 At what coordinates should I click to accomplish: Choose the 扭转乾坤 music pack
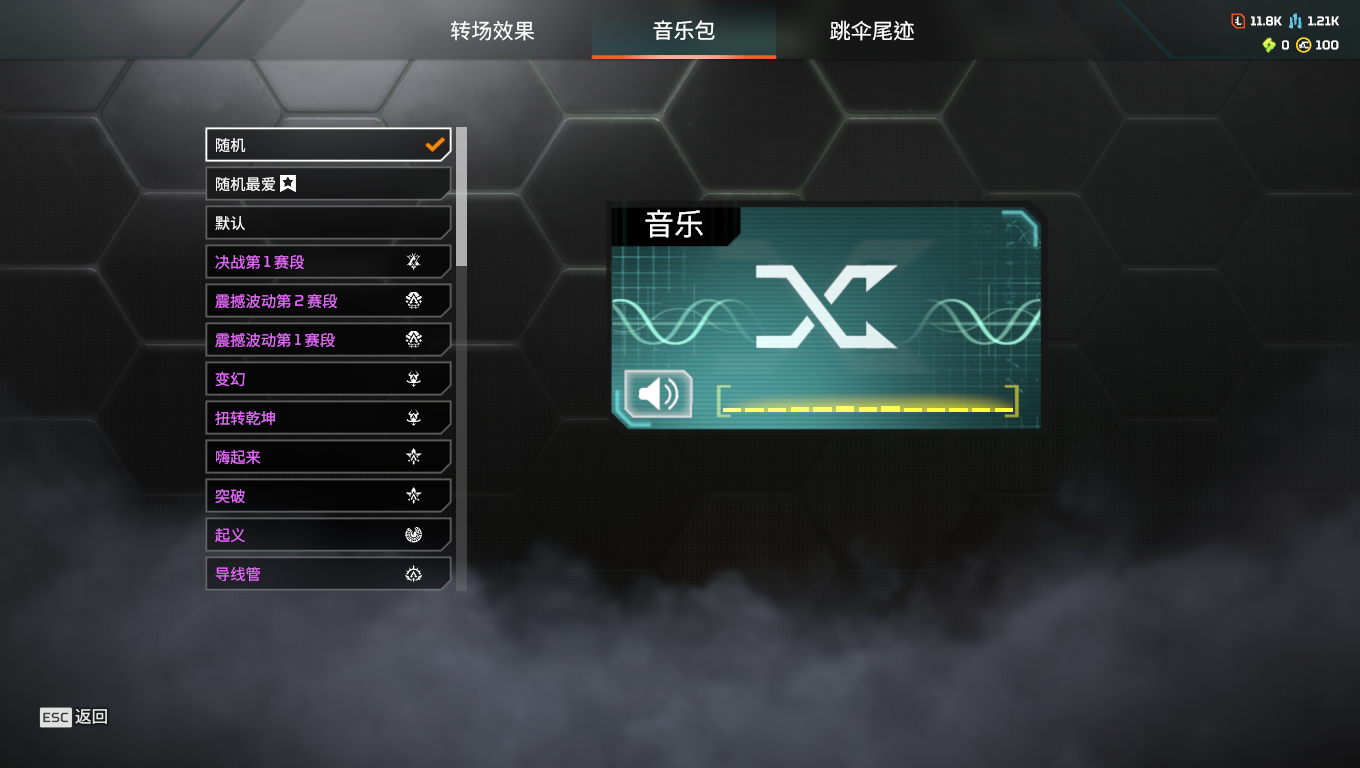(328, 418)
